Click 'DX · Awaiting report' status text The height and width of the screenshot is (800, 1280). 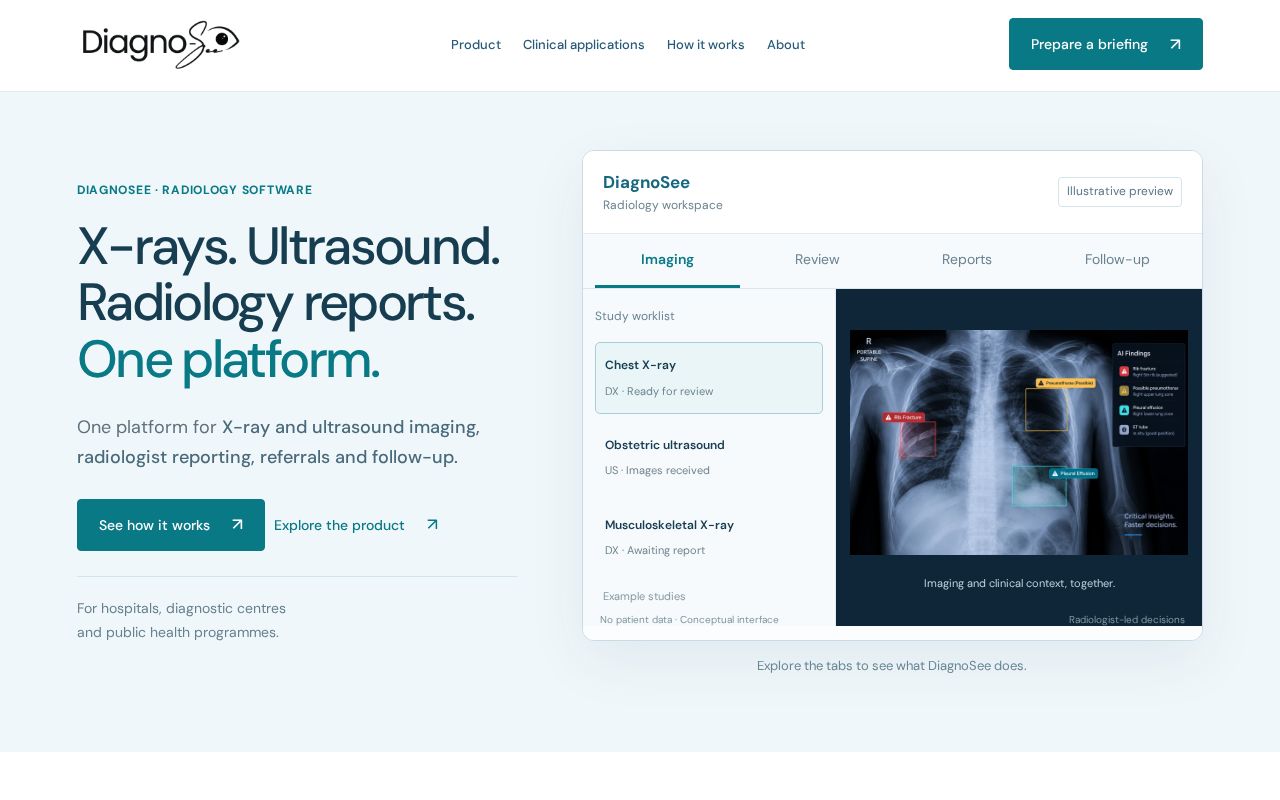(x=655, y=551)
